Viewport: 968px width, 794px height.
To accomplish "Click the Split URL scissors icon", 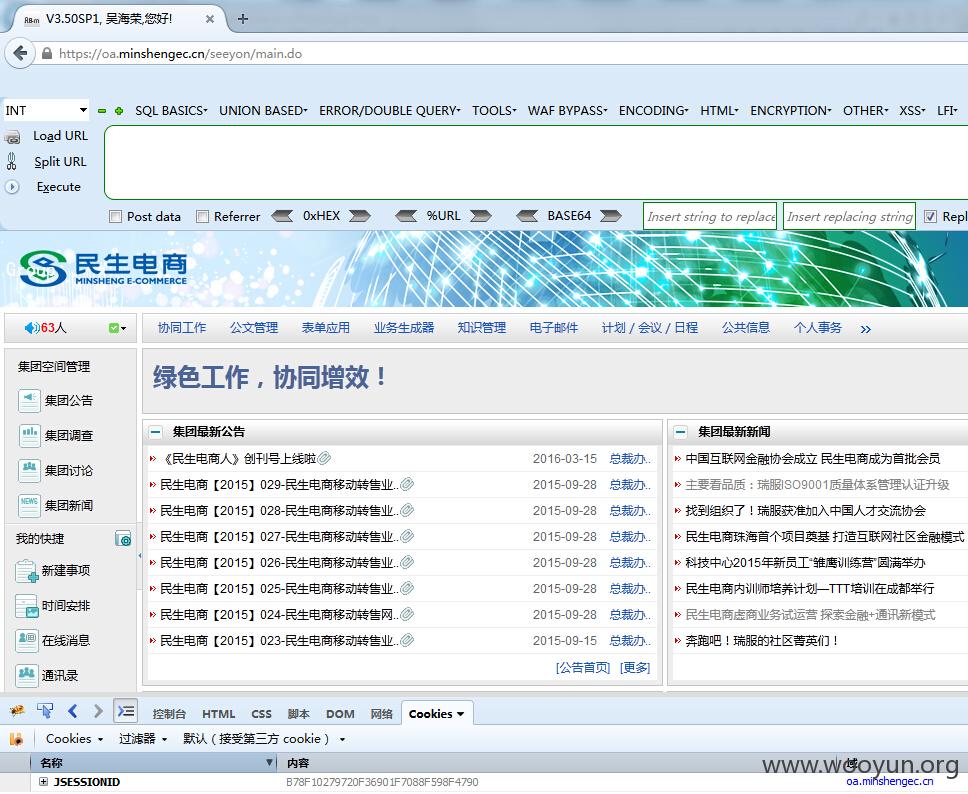I will click(12, 162).
